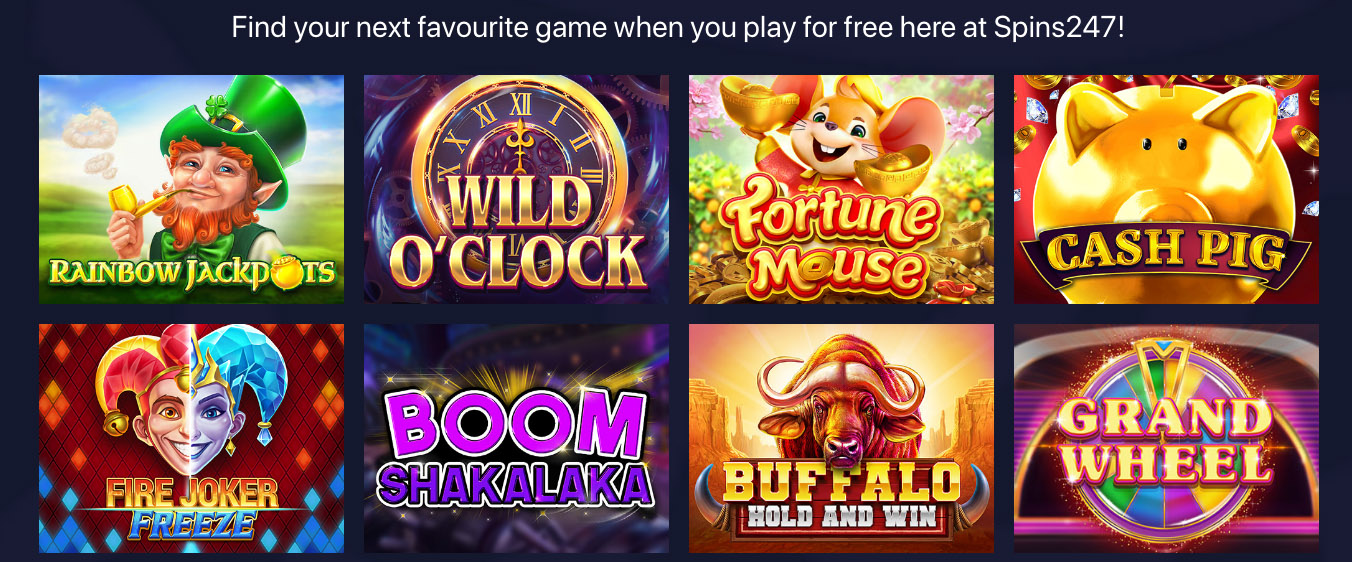Click the 'Freeze' icy blue lettering

(192, 523)
